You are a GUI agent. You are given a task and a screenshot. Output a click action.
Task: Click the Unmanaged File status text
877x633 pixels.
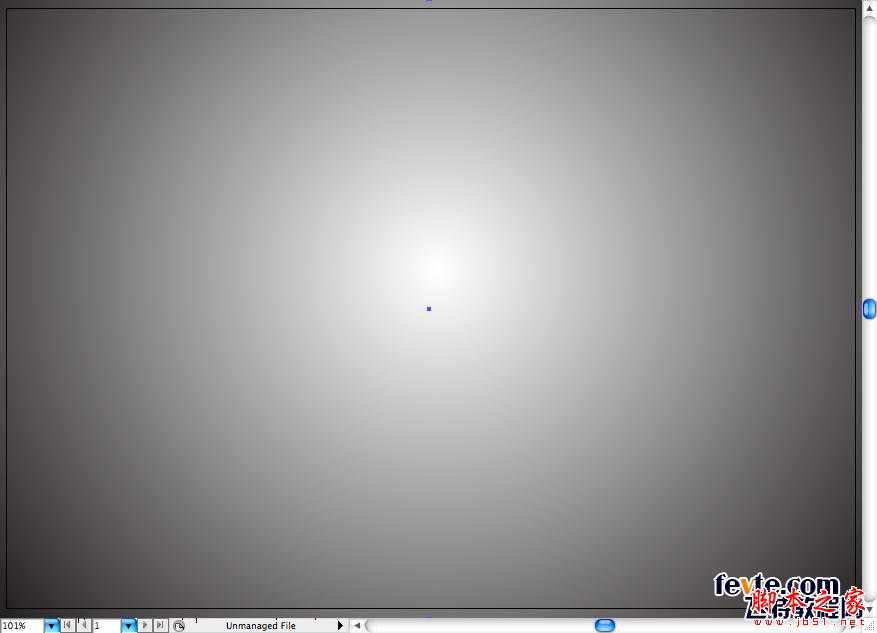(261, 626)
